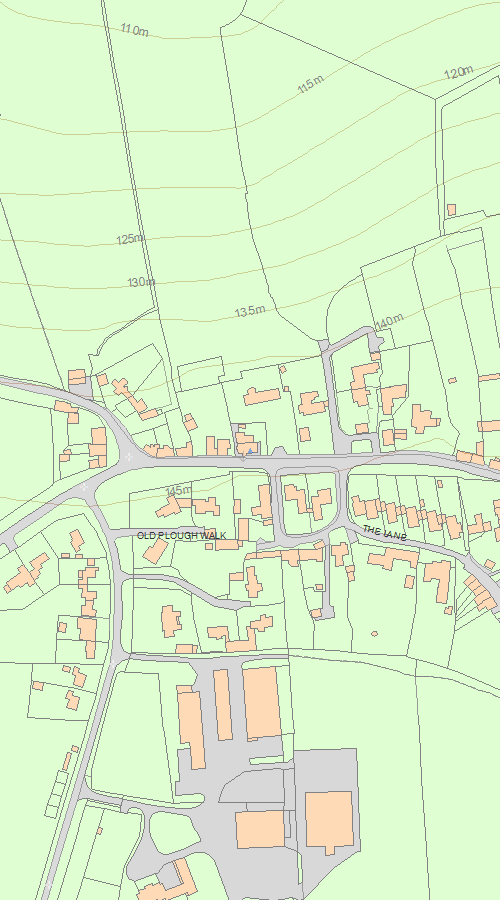500x900 pixels.
Task: Click the 110m contour label
Action: [134, 30]
